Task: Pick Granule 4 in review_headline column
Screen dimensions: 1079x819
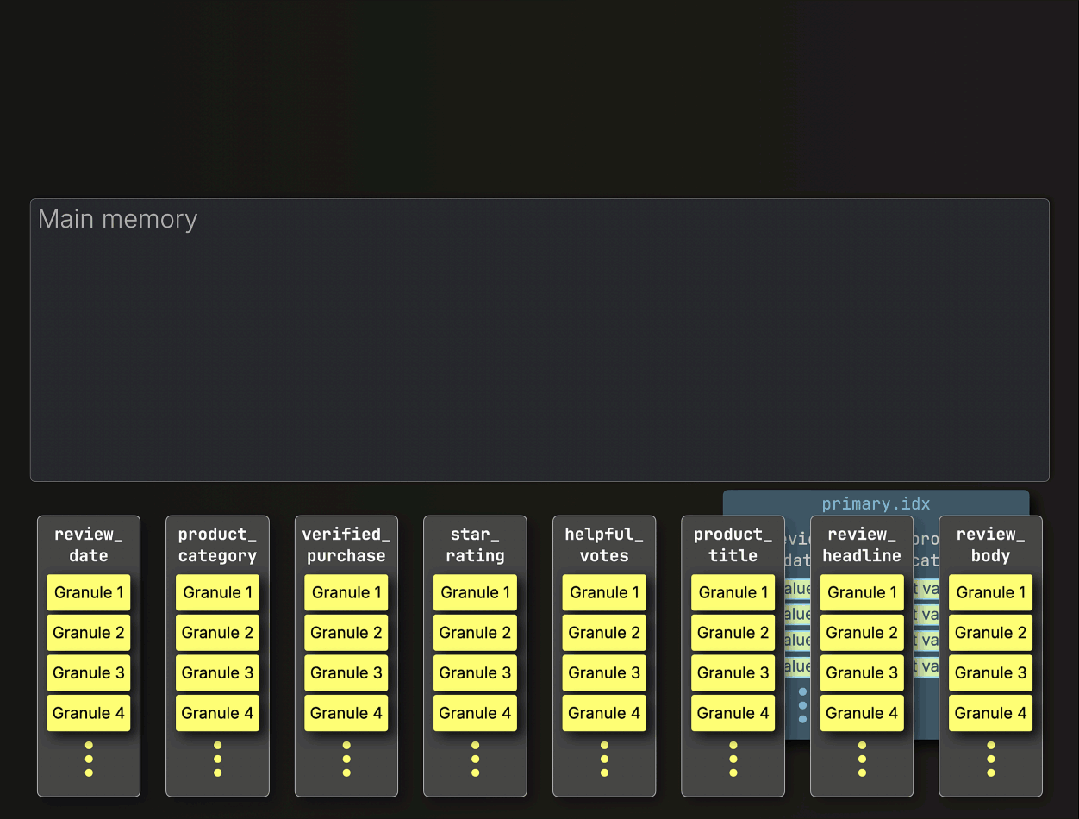Action: coord(862,713)
